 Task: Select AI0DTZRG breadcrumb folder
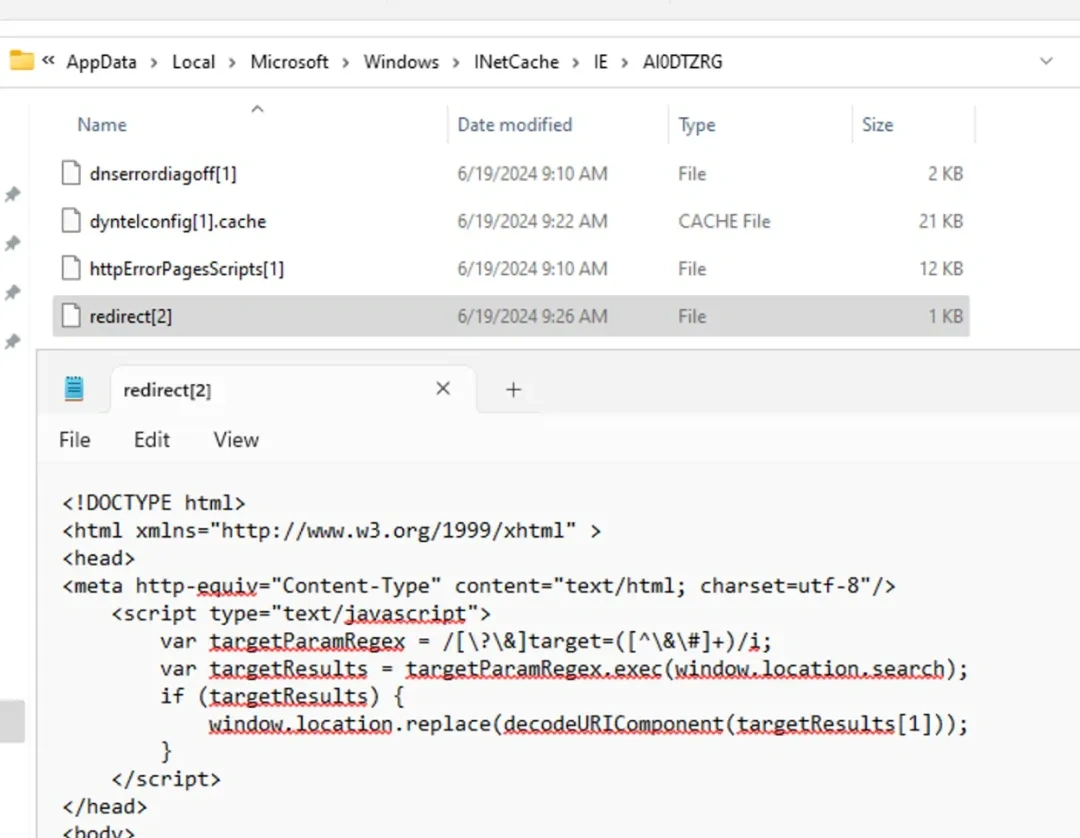[683, 62]
